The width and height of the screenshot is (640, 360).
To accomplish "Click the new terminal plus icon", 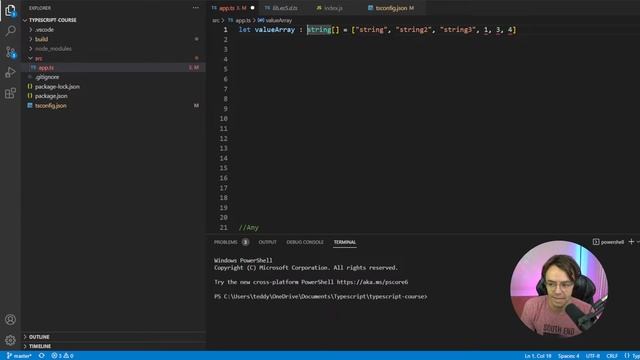I will (x=631, y=242).
